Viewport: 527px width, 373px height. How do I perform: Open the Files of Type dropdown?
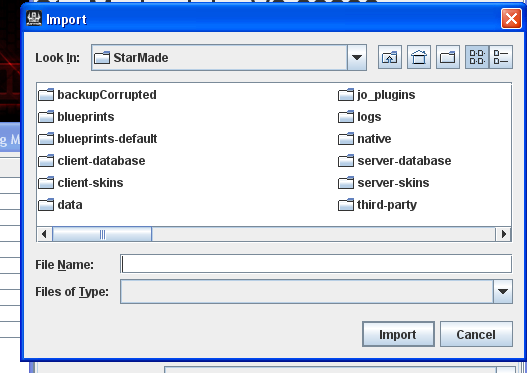click(x=503, y=291)
